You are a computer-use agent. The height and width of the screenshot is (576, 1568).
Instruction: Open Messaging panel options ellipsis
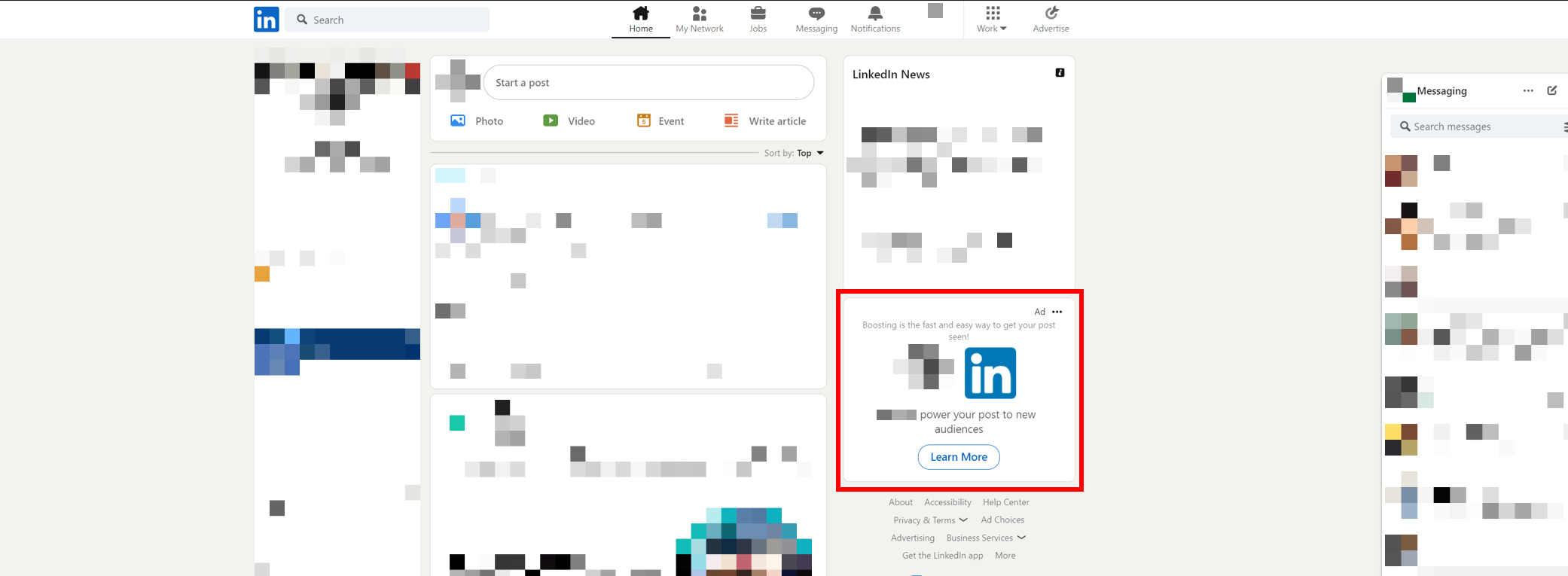(x=1528, y=90)
